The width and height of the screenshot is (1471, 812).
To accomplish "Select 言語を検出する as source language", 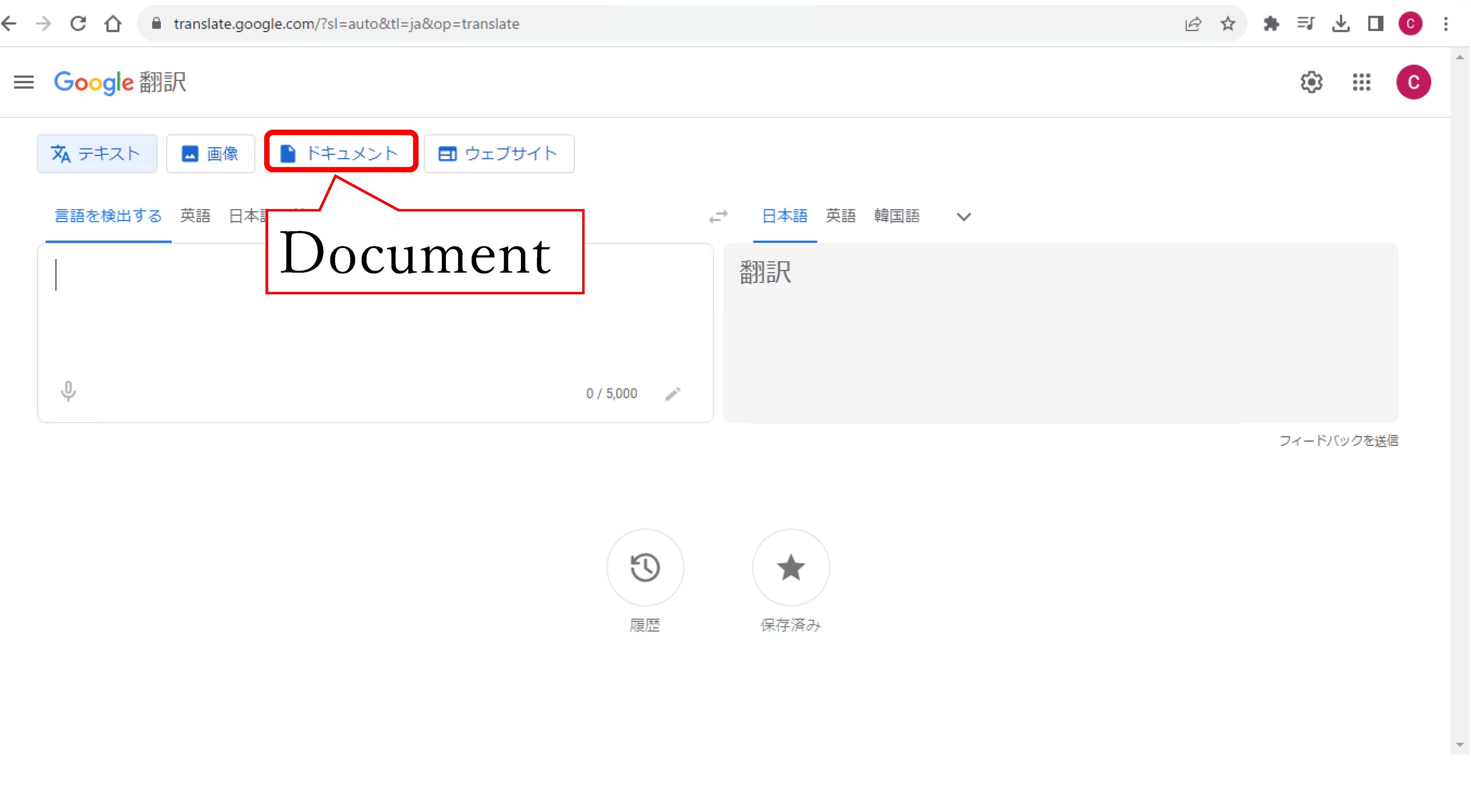I will (108, 216).
